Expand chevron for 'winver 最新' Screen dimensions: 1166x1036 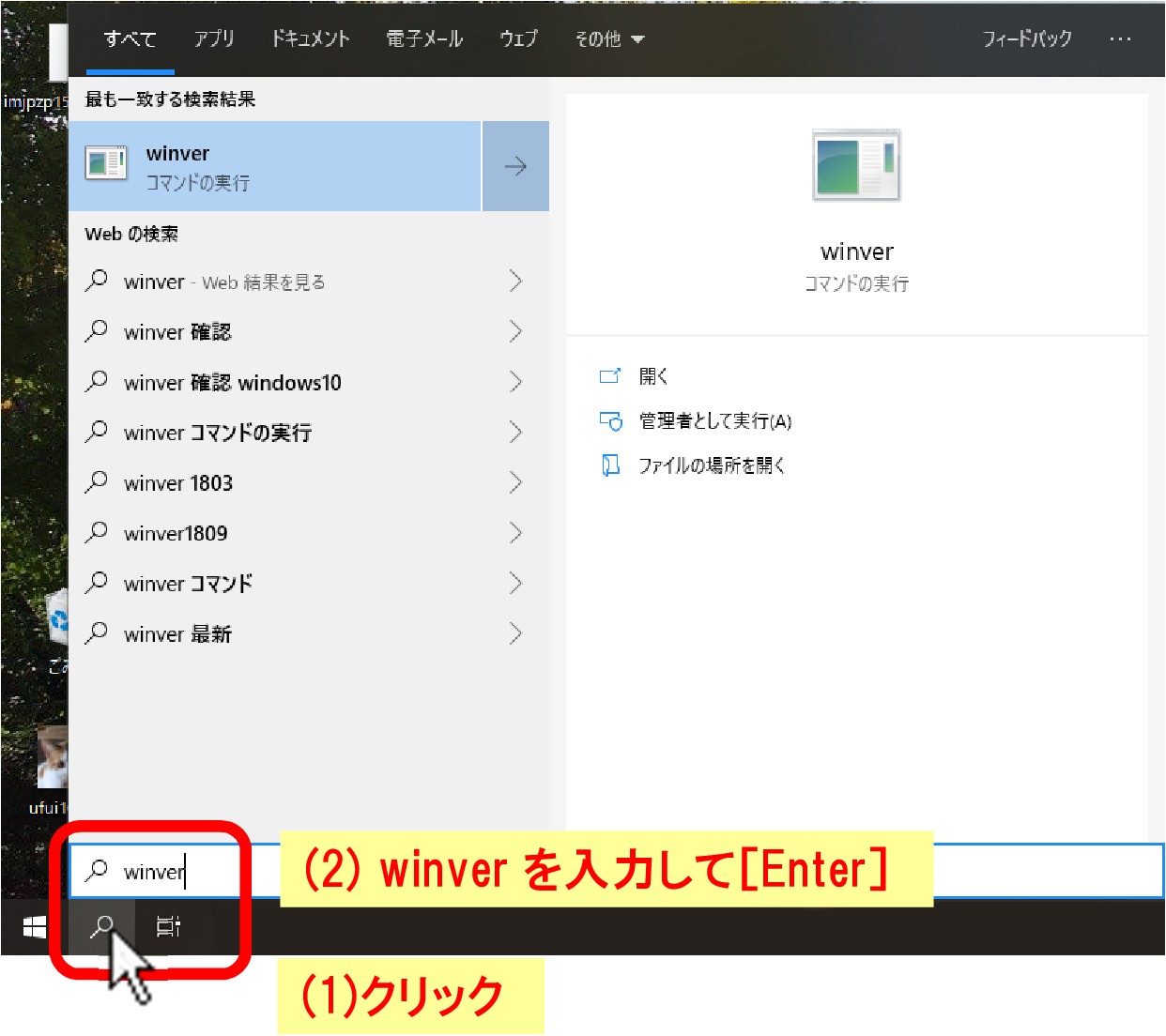[x=515, y=633]
